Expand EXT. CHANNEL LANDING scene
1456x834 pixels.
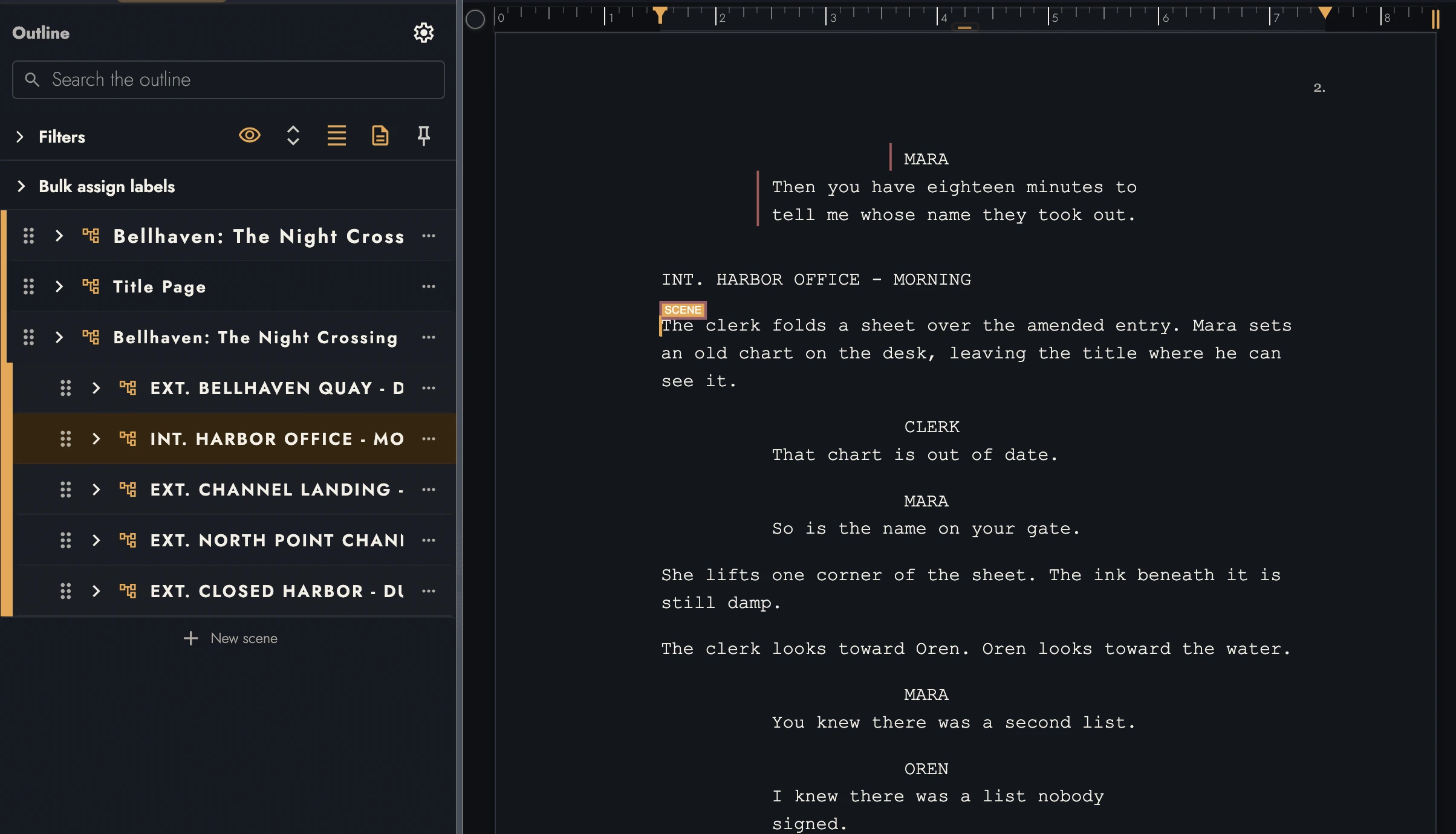pos(96,490)
